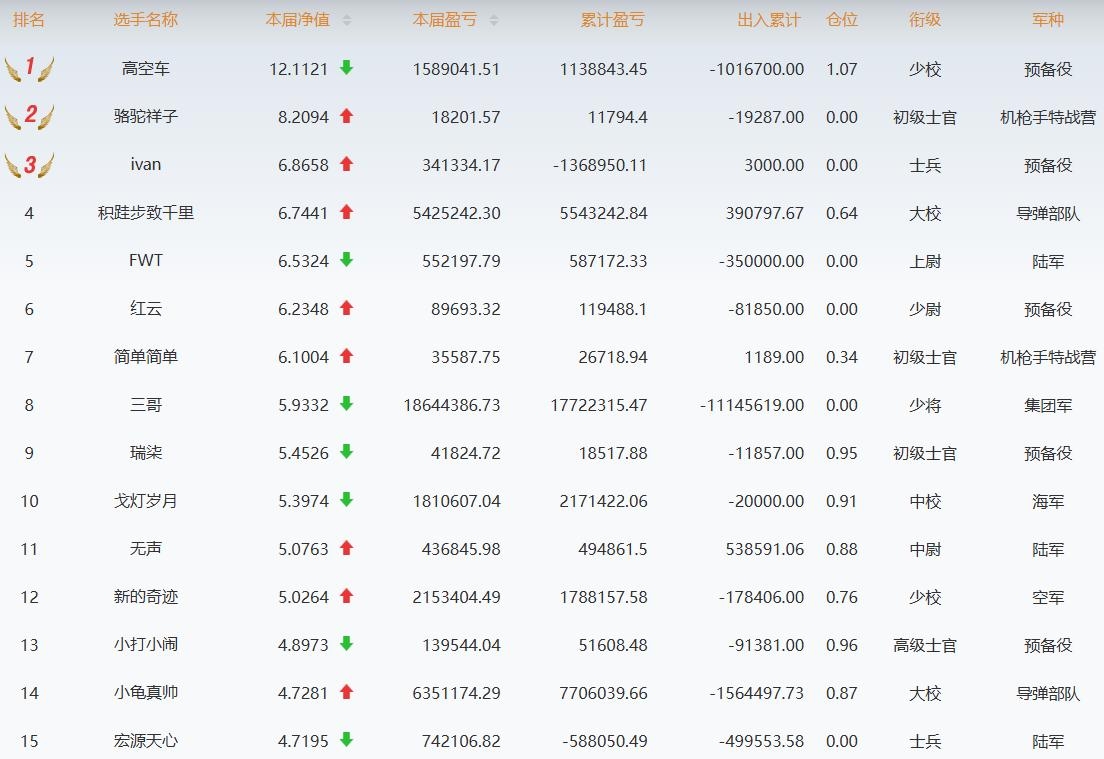Click green down arrow beside 12.1121
Viewport: 1104px width, 759px height.
pyautogui.click(x=347, y=68)
